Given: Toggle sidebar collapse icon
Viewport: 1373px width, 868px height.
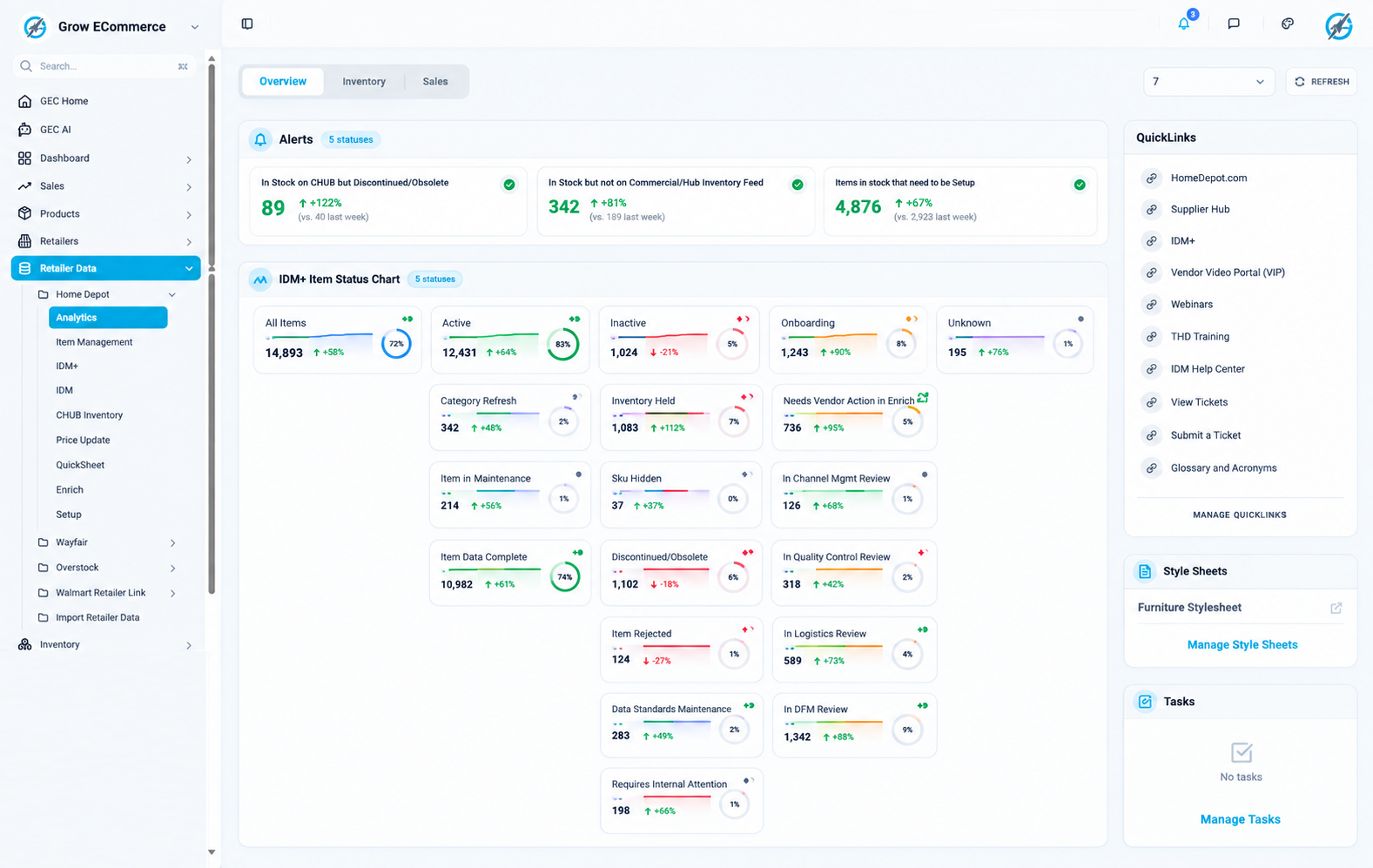Looking at the screenshot, I should (x=247, y=24).
